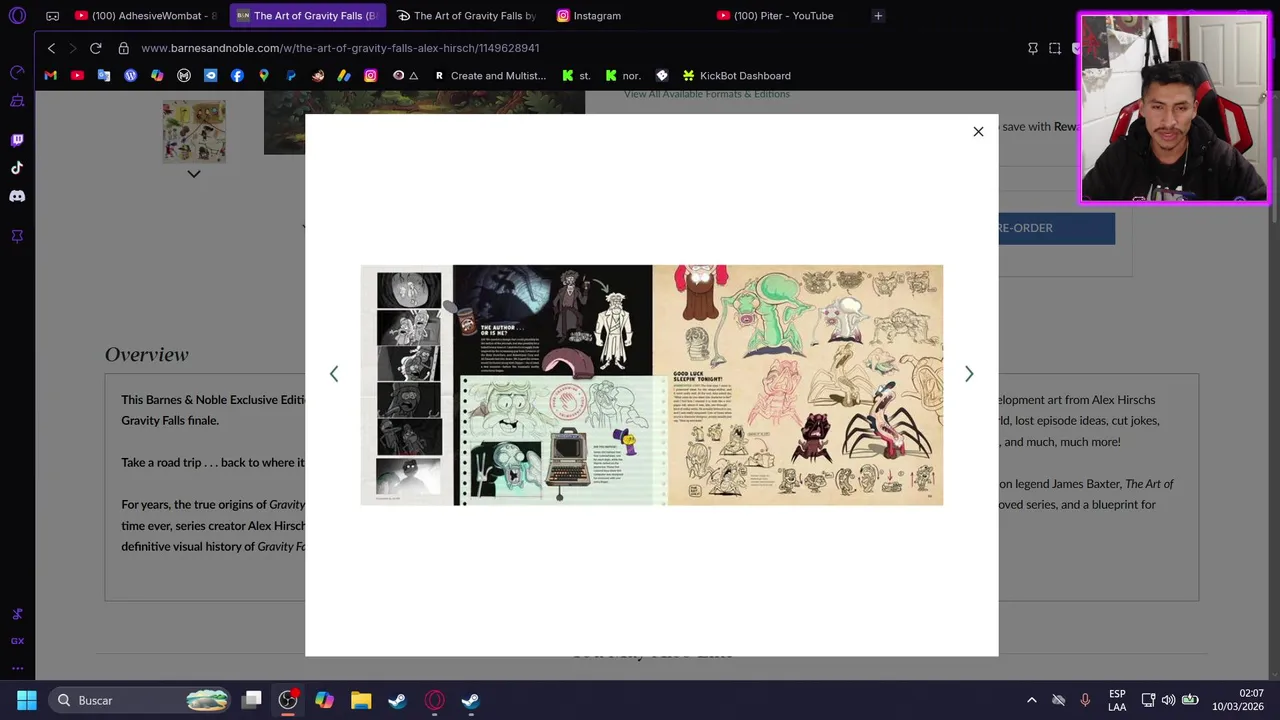The image size is (1280, 720).
Task: Click the site security padlock icon
Action: [123, 48]
